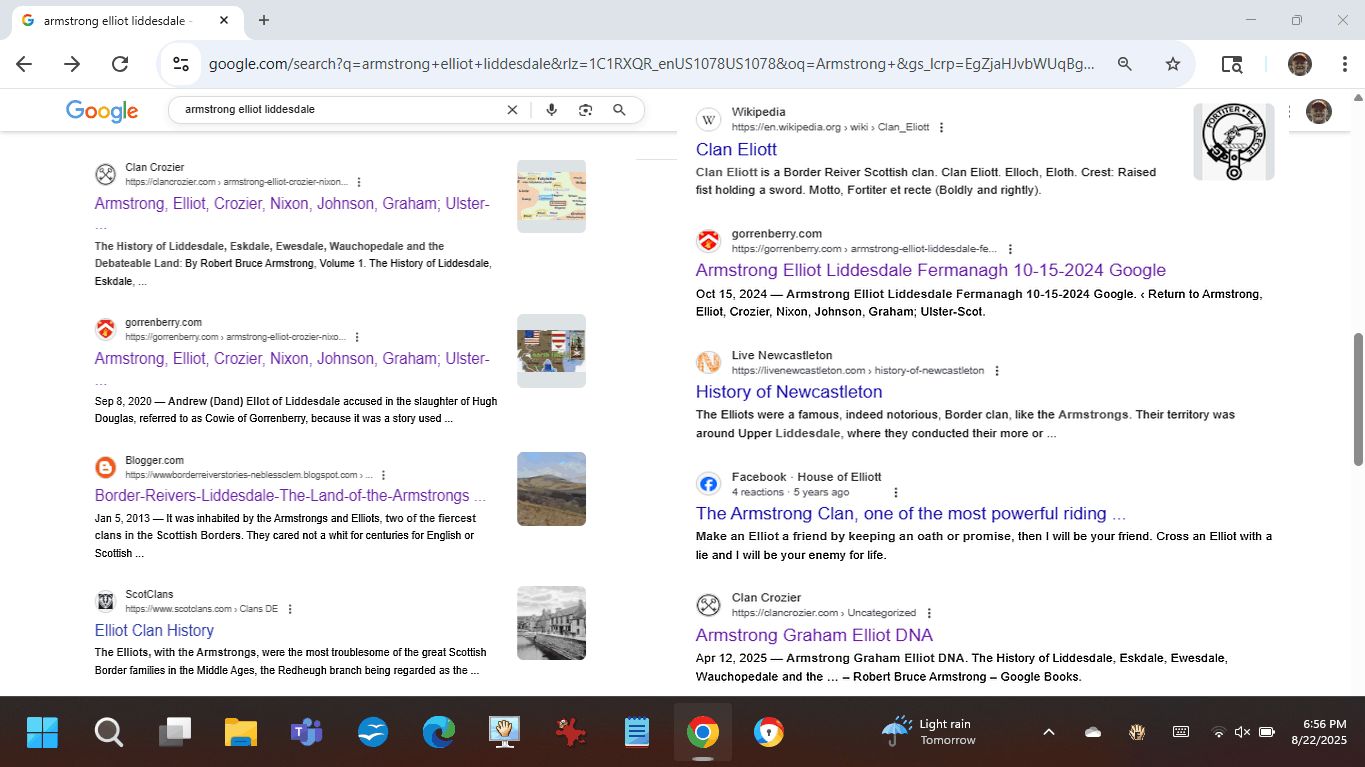View site information icon in address bar
The width and height of the screenshot is (1365, 767).
coord(181,64)
